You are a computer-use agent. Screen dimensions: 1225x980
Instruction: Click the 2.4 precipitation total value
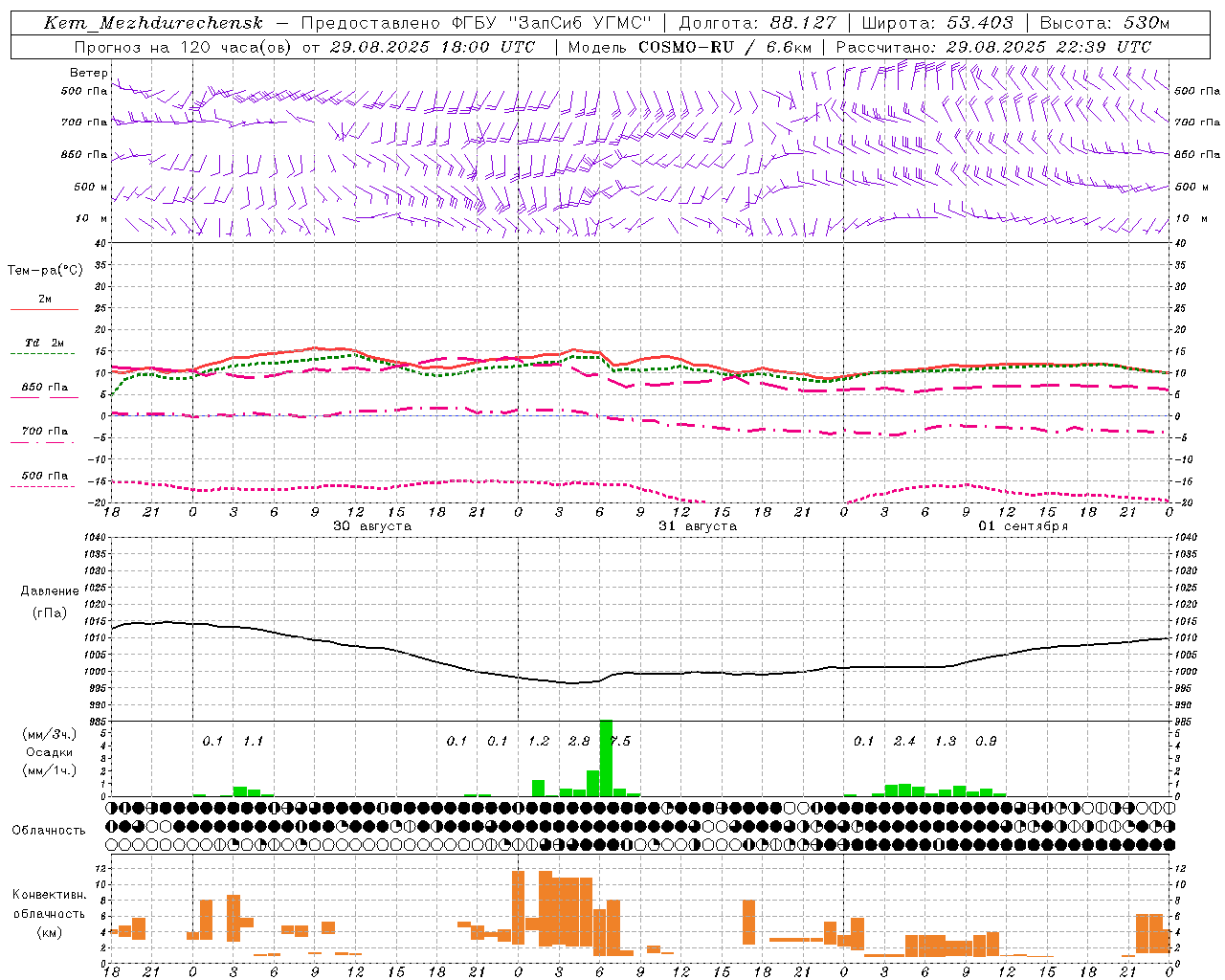point(904,742)
